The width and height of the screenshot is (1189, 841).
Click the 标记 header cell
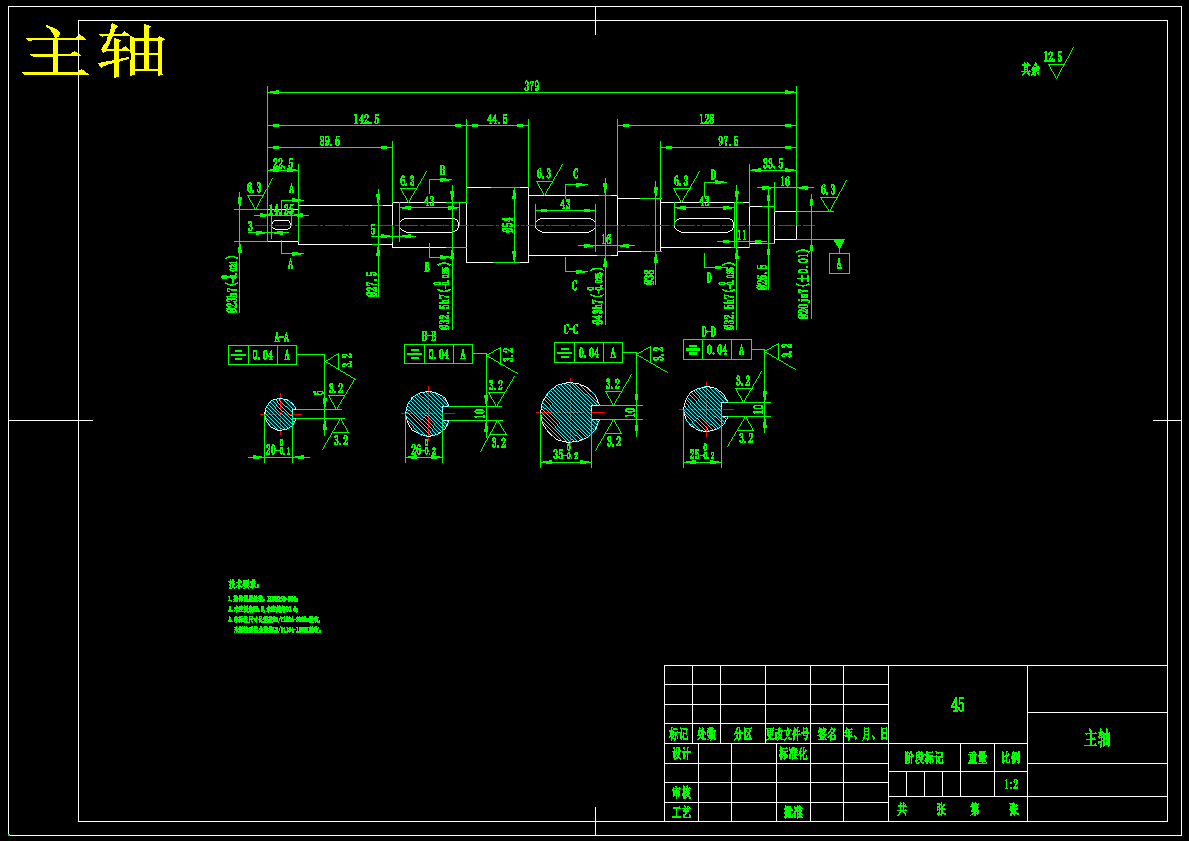[x=679, y=734]
